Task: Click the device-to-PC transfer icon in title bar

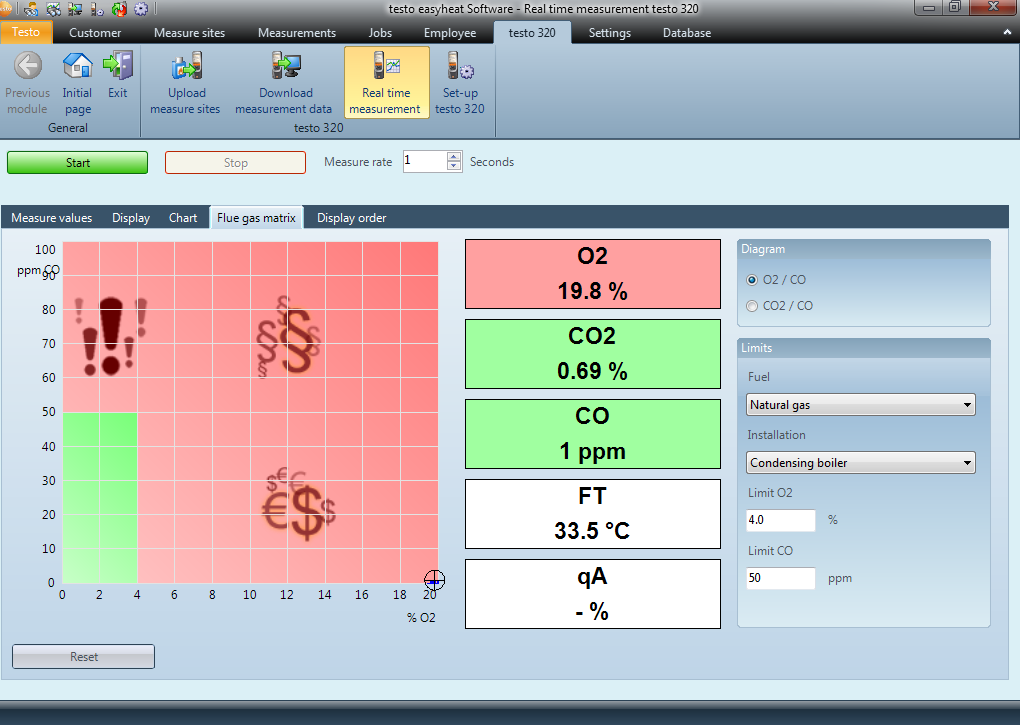Action: point(75,9)
